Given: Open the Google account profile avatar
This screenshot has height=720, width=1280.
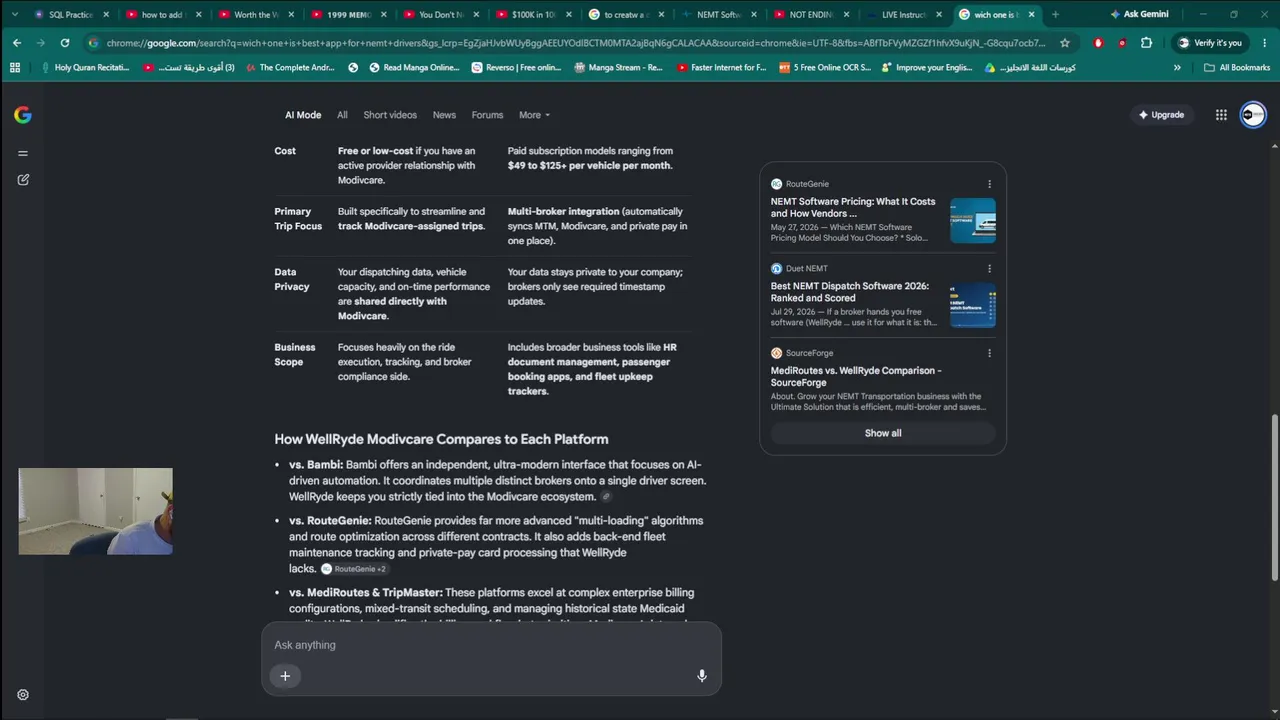Looking at the screenshot, I should click(x=1253, y=115).
